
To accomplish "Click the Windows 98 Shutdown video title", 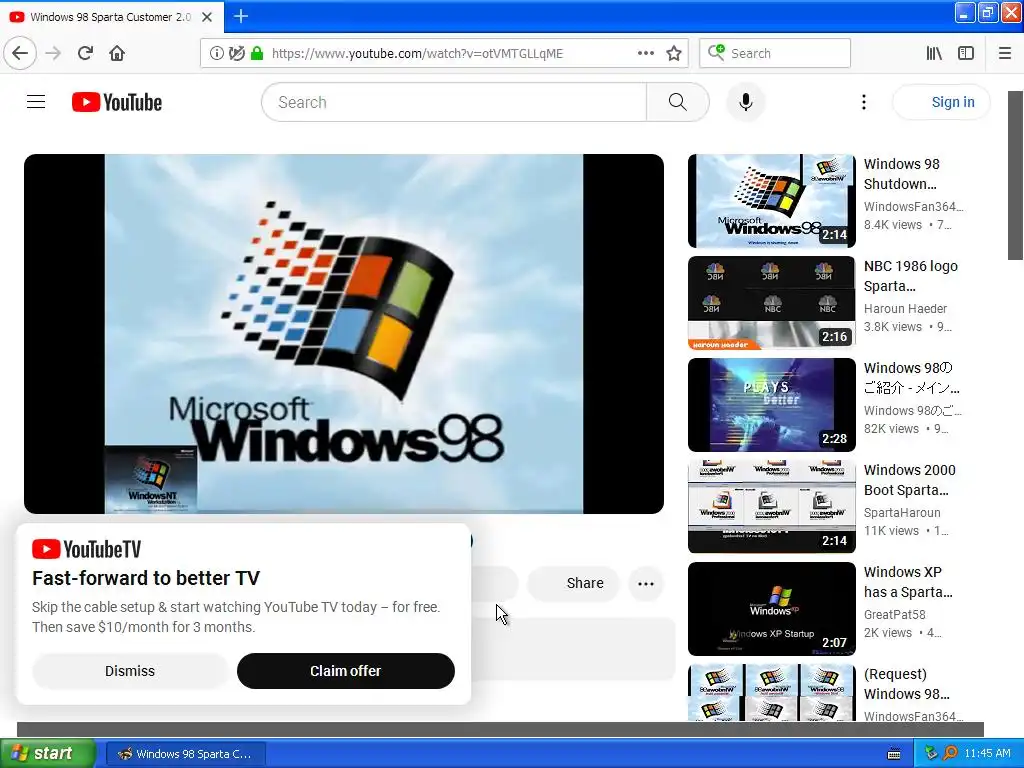I will click(901, 174).
